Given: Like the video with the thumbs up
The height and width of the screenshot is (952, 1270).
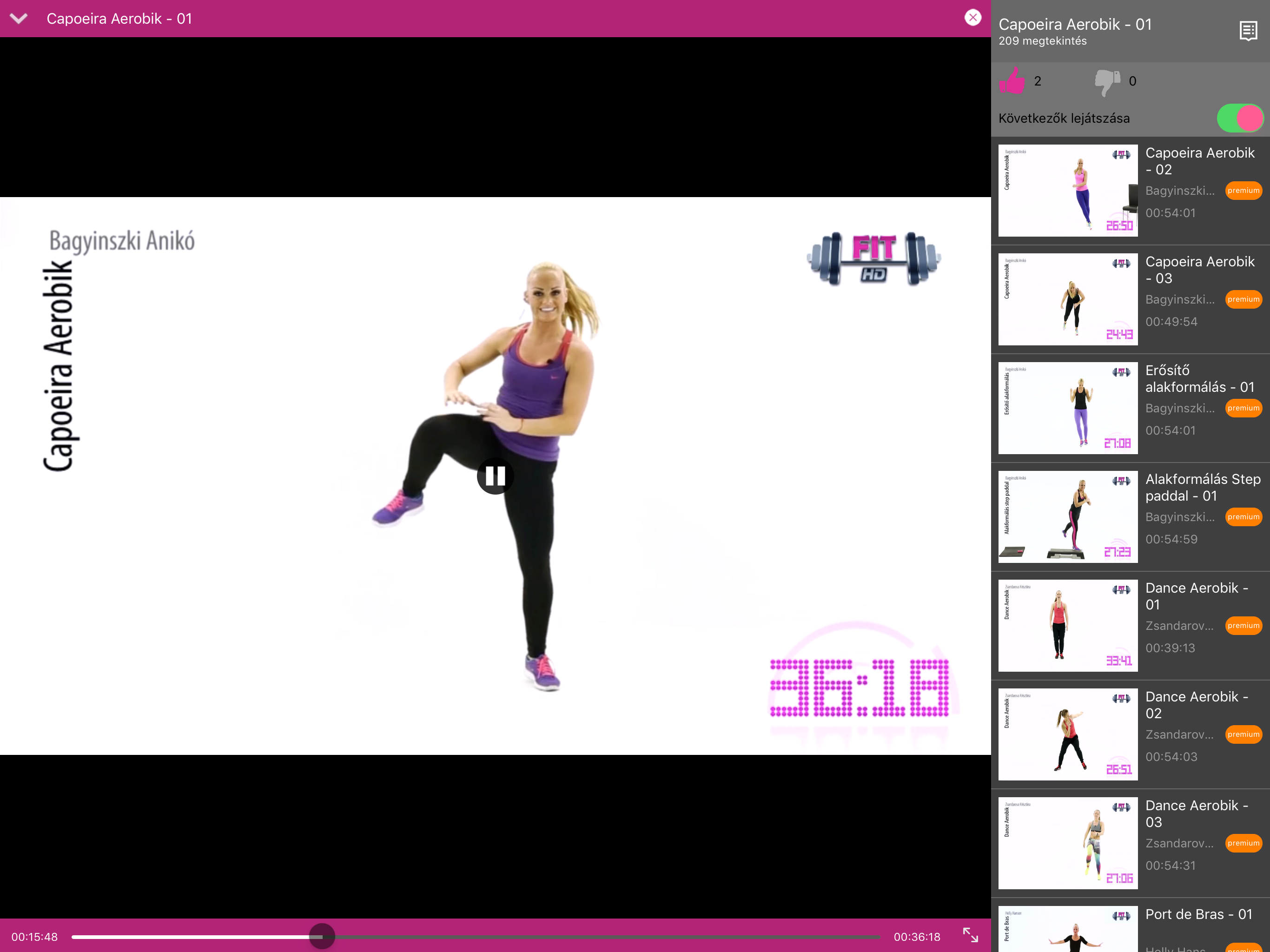Looking at the screenshot, I should point(1012,81).
